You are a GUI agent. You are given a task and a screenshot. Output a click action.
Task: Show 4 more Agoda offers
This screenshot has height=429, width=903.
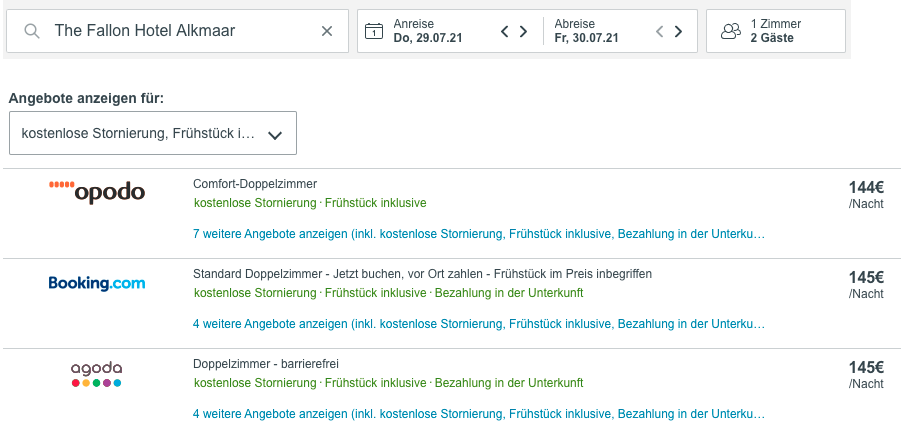pyautogui.click(x=479, y=413)
